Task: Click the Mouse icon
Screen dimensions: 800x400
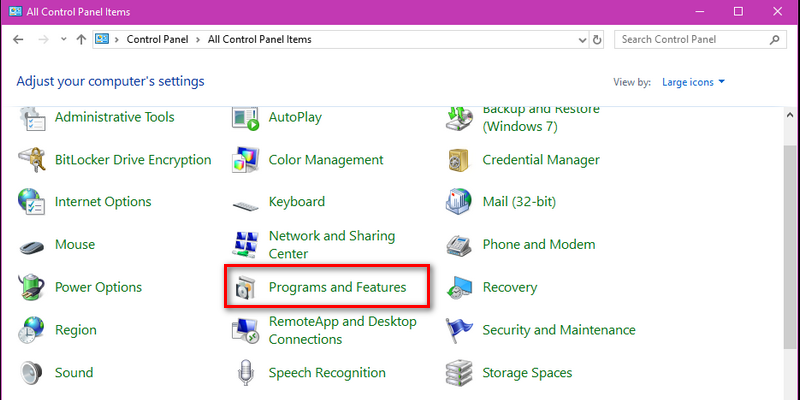Action: (32, 247)
